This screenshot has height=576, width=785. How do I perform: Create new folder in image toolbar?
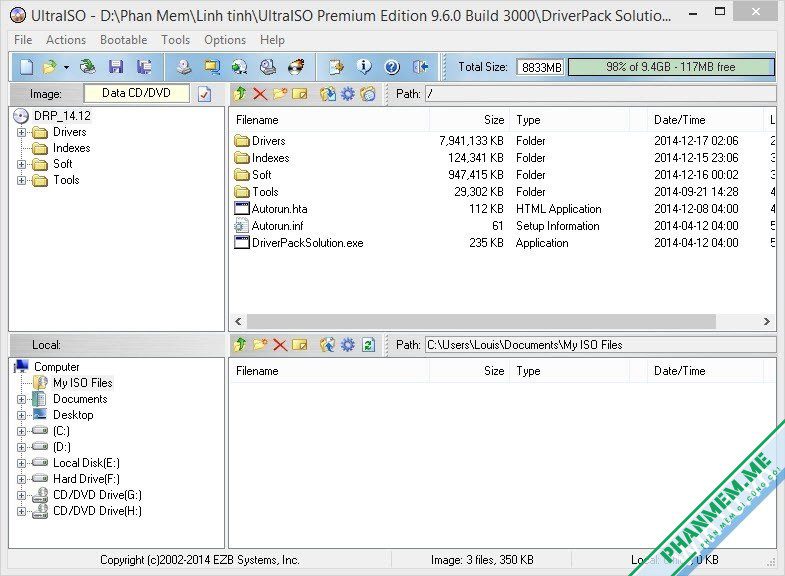pos(280,94)
